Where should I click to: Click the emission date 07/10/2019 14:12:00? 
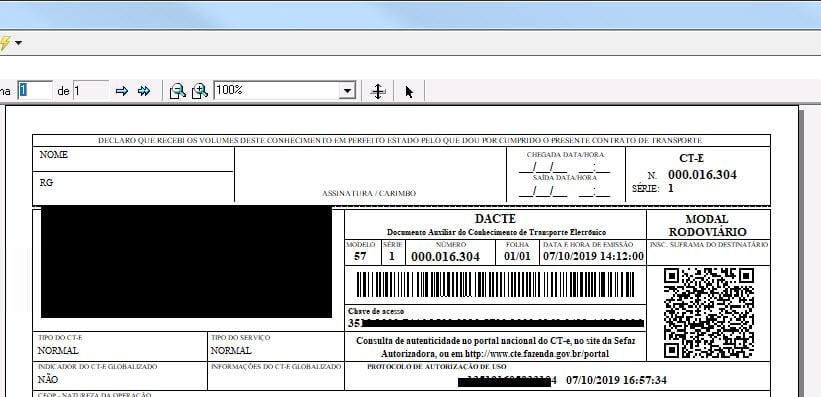coord(593,257)
